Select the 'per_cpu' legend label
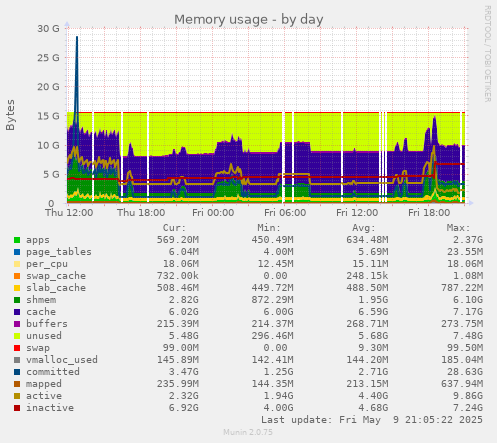Image resolution: width=497 pixels, height=443 pixels. 47,264
